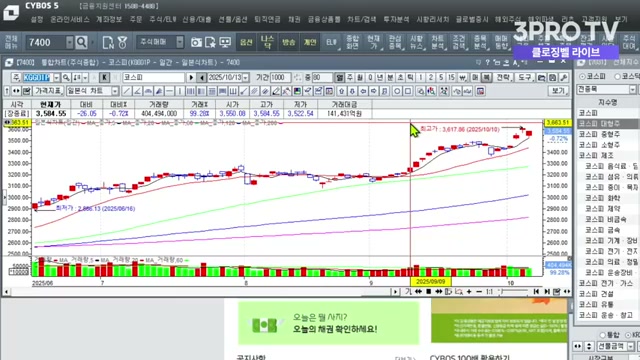Click the 나스닥 quick button
Image resolution: width=640 pixels, height=360 pixels.
click(x=267, y=42)
